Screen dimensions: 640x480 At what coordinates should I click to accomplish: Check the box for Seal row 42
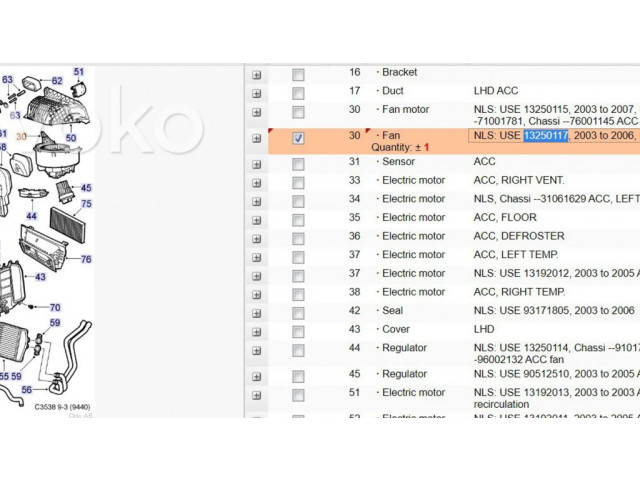(298, 312)
